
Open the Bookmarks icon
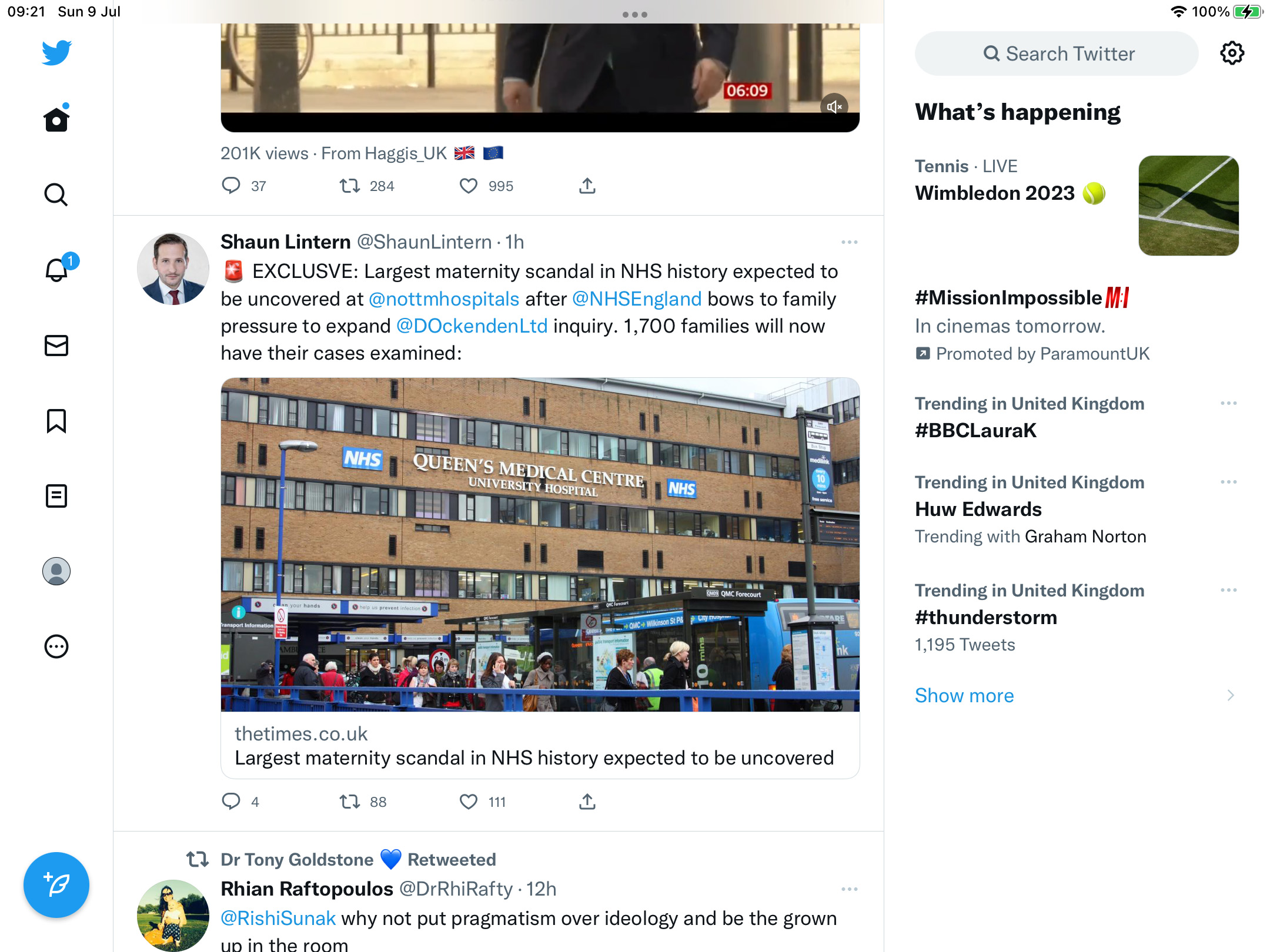coord(56,421)
